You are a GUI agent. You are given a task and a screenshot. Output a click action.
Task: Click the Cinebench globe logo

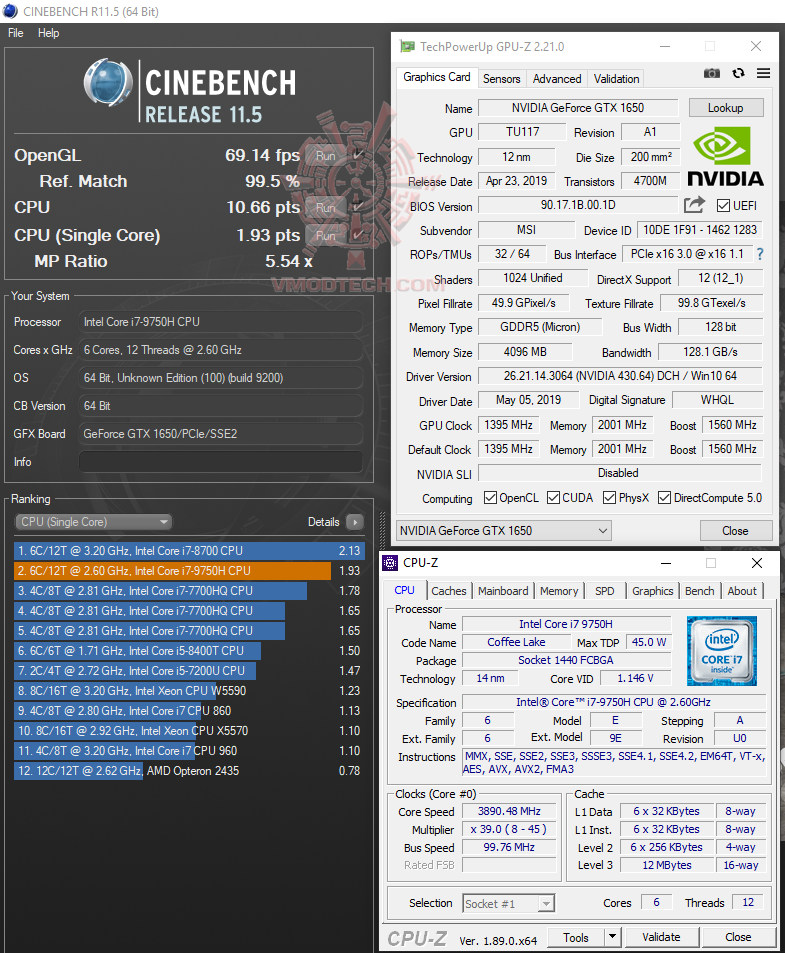[x=108, y=82]
